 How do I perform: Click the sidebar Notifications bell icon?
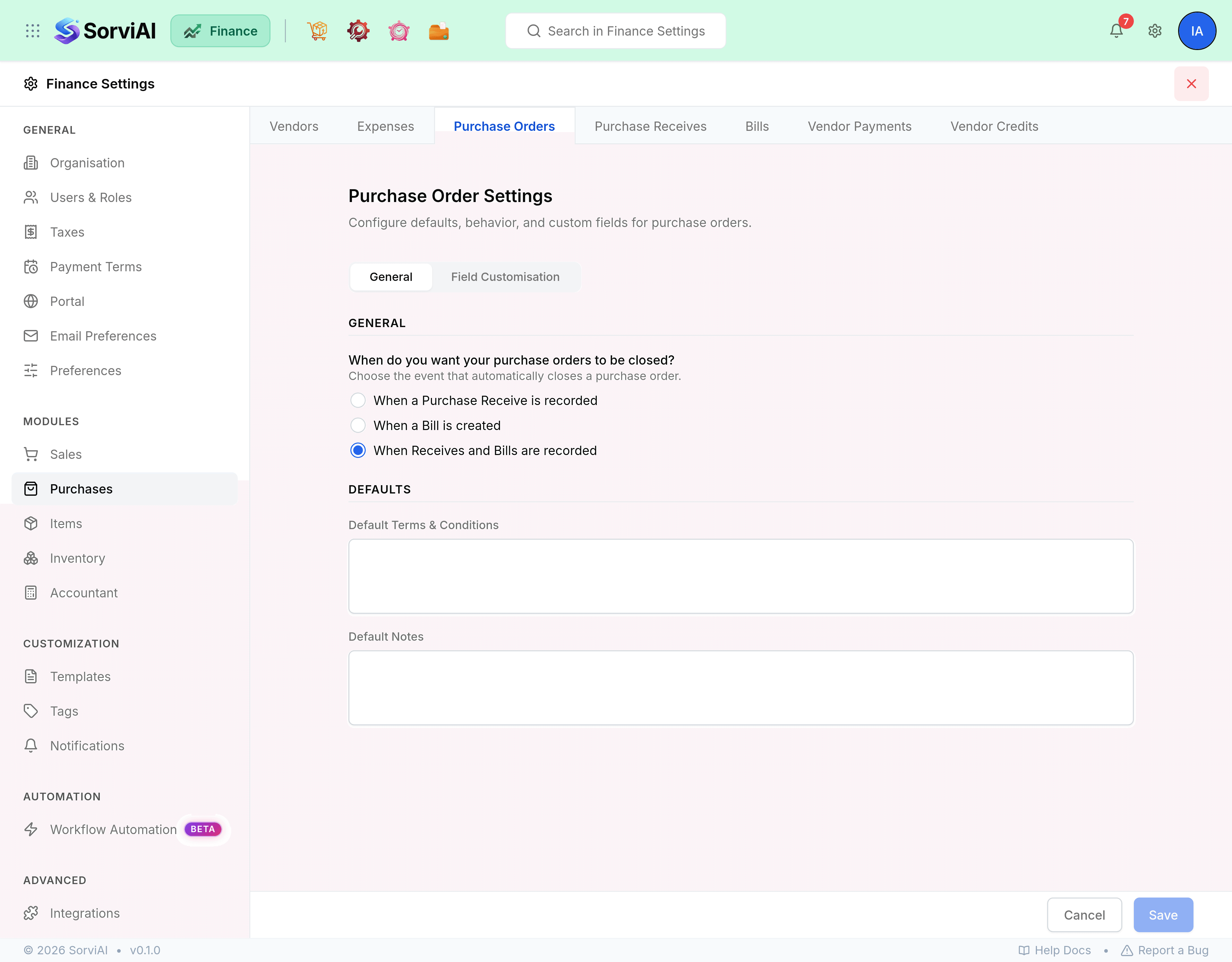[31, 746]
